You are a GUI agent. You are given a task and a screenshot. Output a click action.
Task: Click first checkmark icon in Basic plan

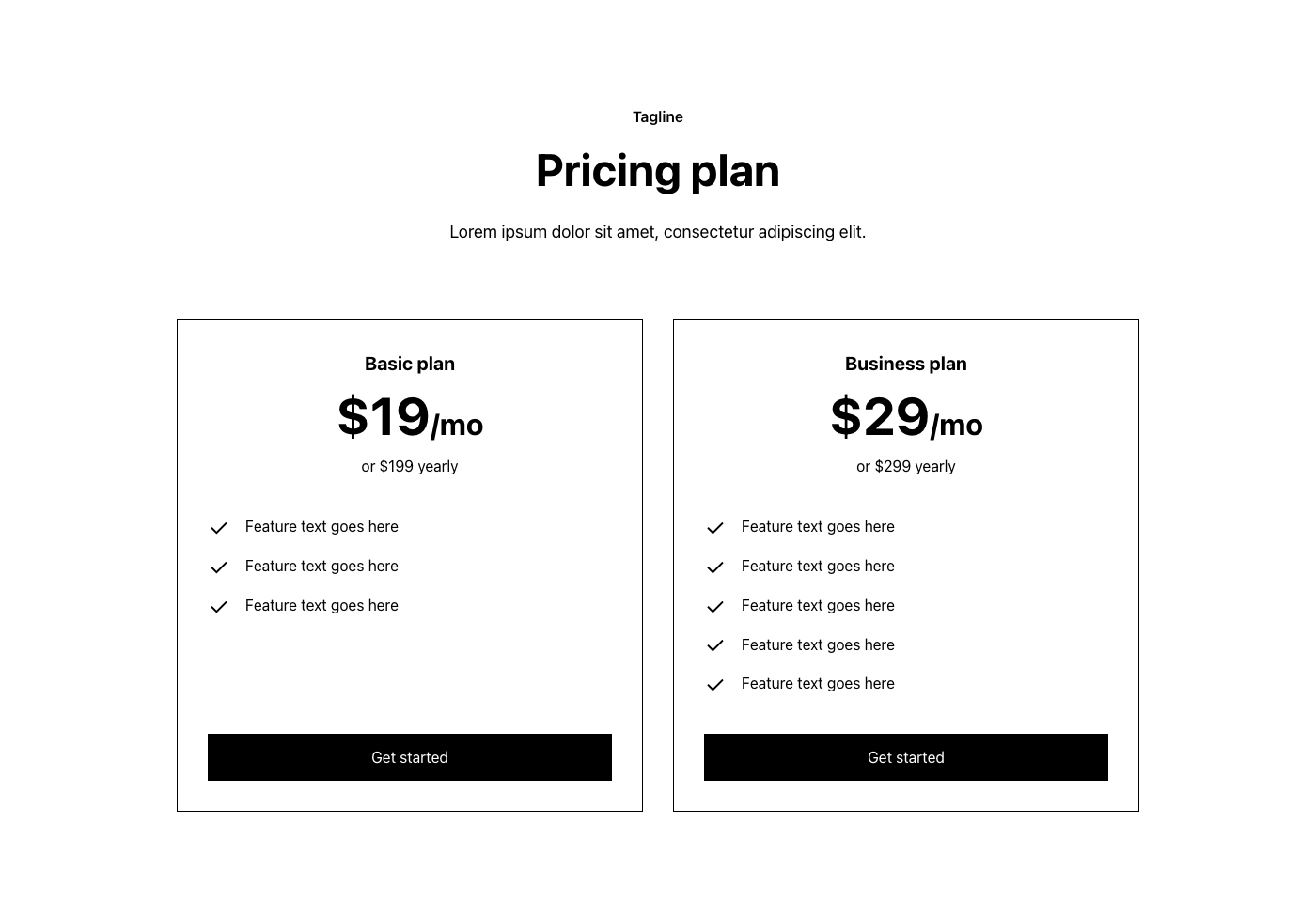click(219, 528)
